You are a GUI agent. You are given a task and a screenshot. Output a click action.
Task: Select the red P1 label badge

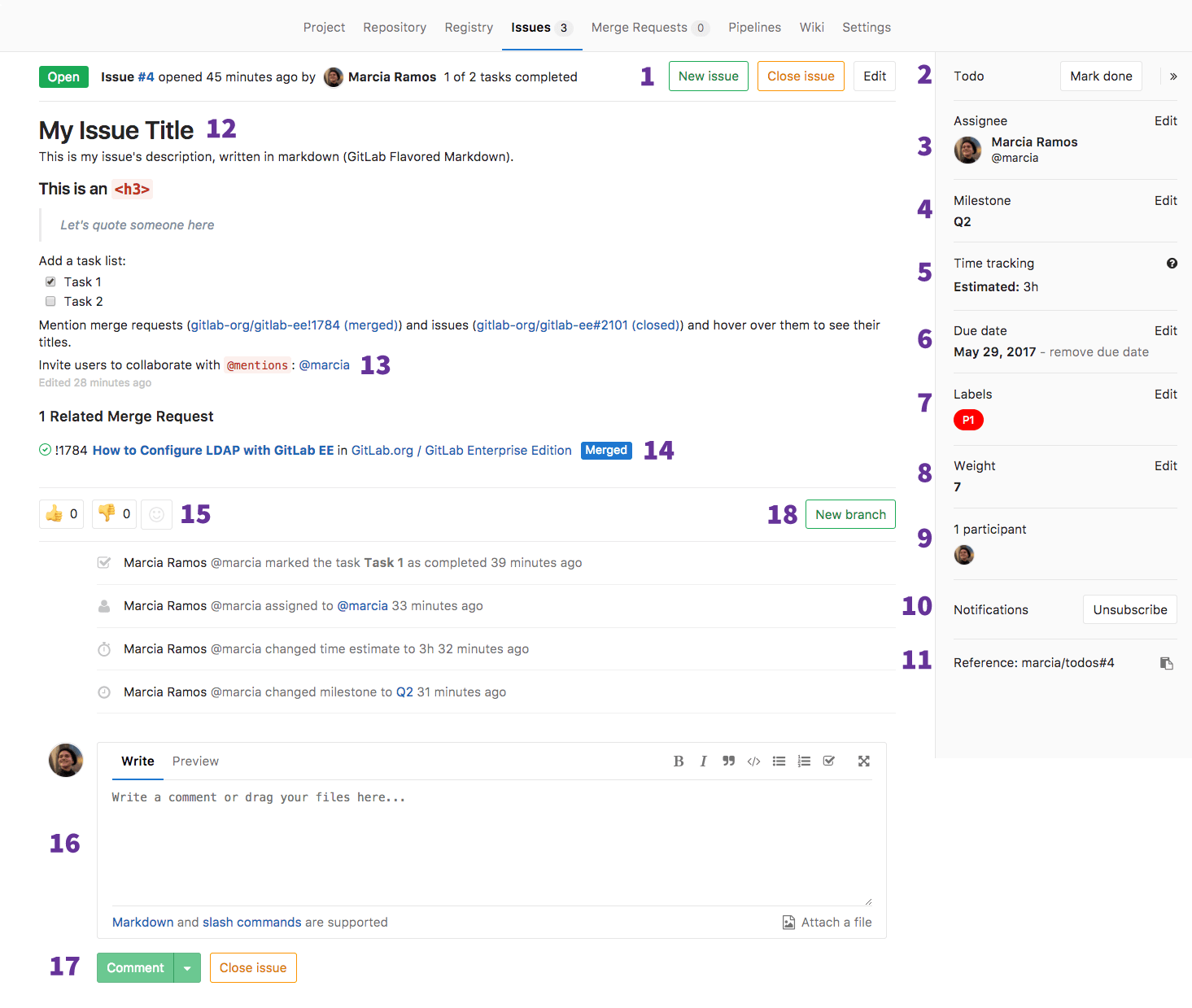(x=968, y=420)
